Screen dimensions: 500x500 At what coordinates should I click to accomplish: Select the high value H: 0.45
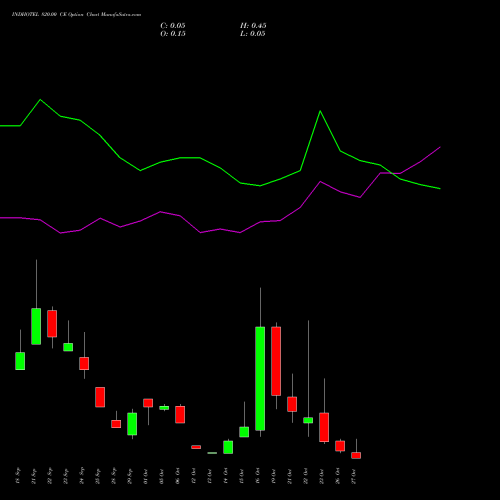253,26
